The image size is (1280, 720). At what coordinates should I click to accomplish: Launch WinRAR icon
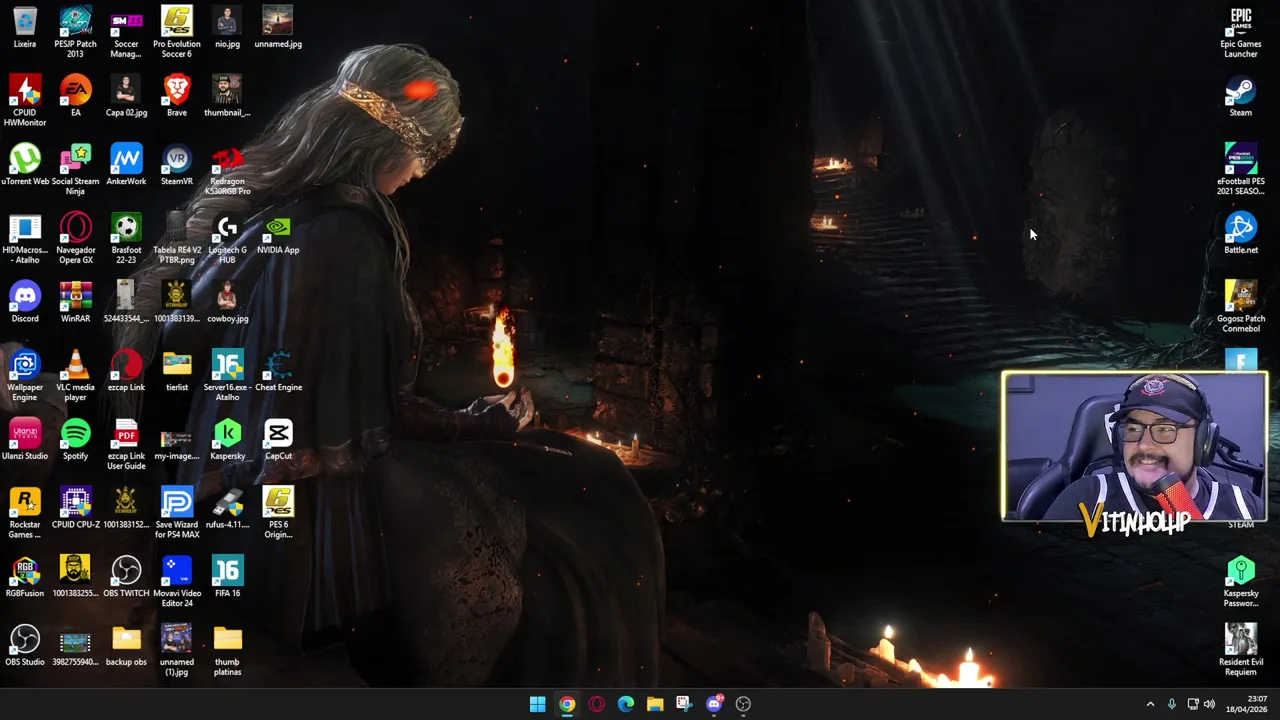[75, 303]
